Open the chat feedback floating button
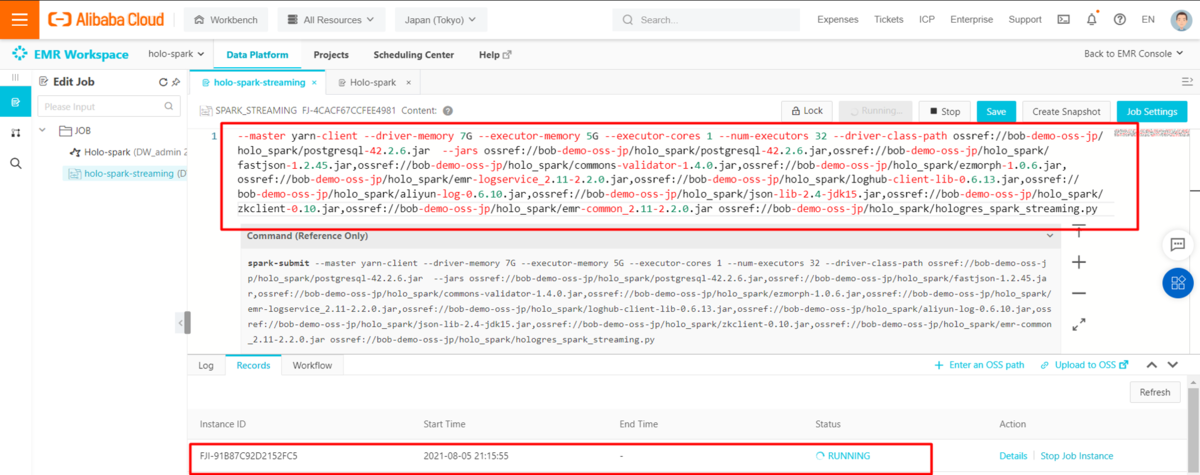Screen dimensions: 1200x475 1177,243
